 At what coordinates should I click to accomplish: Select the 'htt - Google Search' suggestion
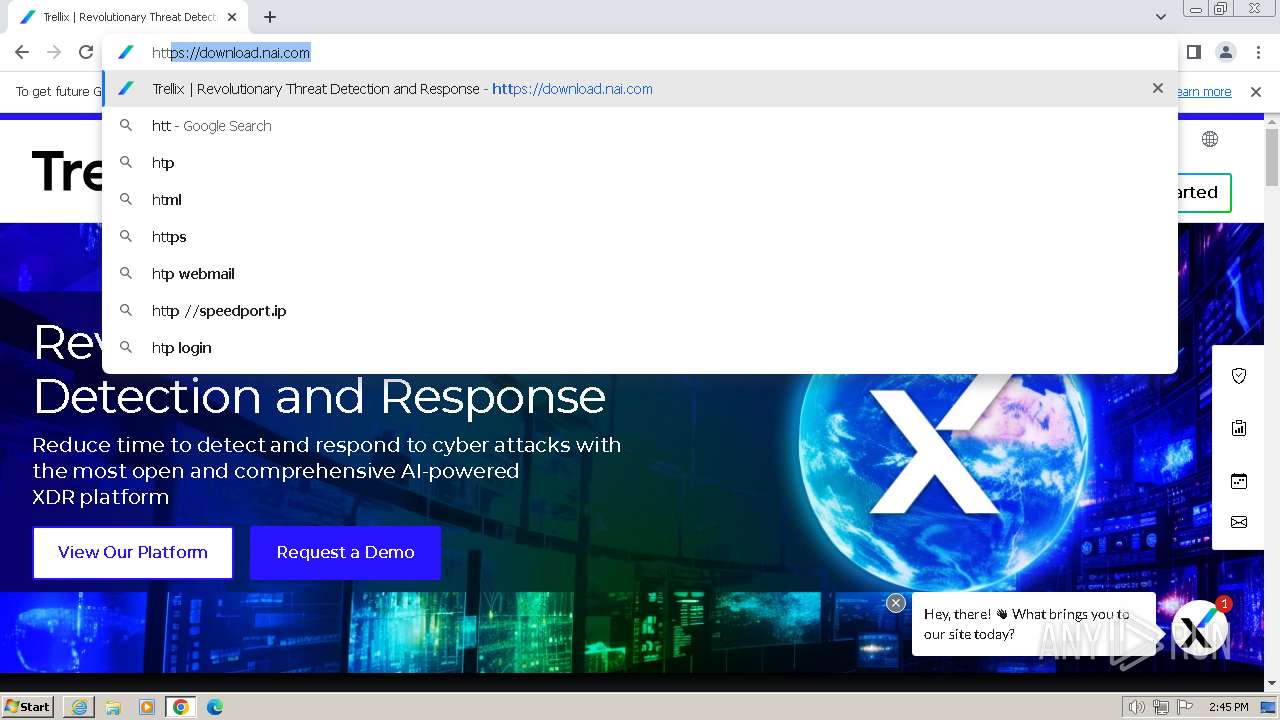[x=640, y=126]
